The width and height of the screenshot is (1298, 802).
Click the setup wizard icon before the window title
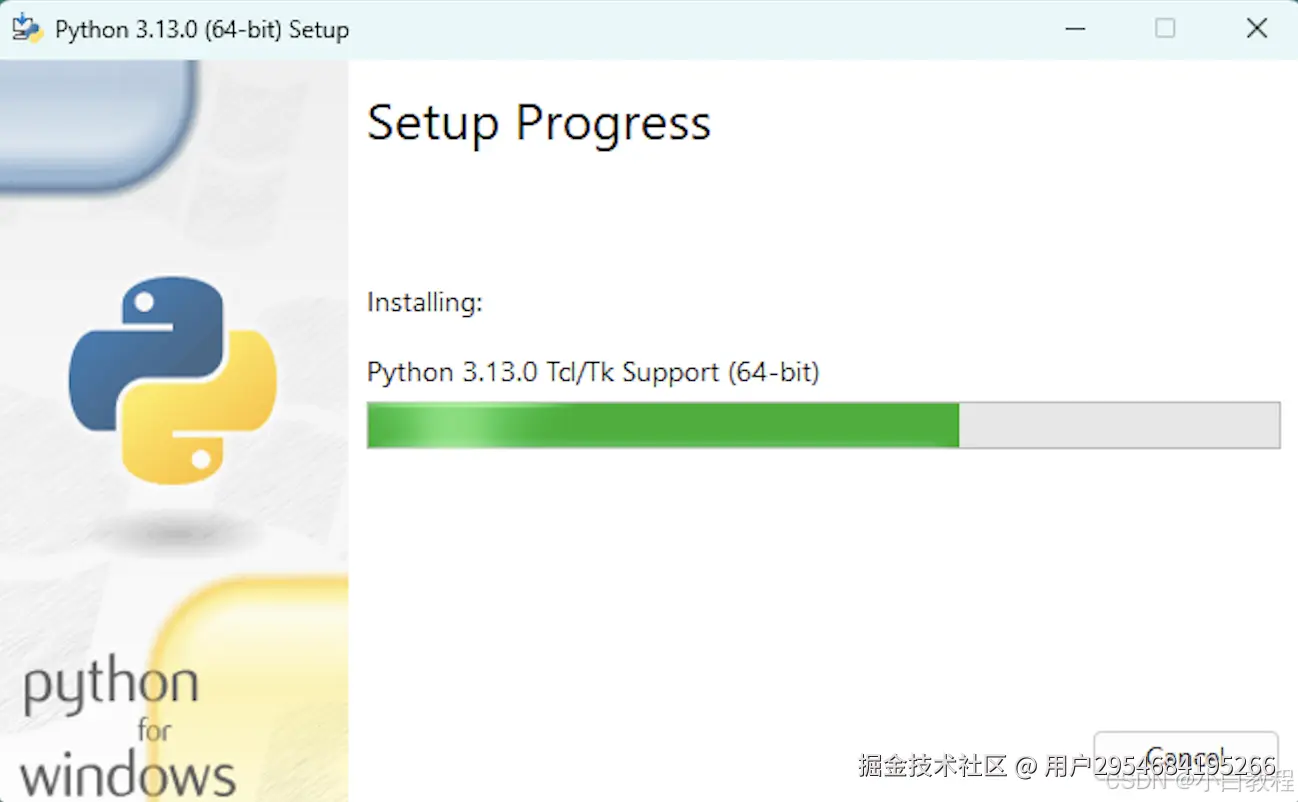click(x=25, y=28)
